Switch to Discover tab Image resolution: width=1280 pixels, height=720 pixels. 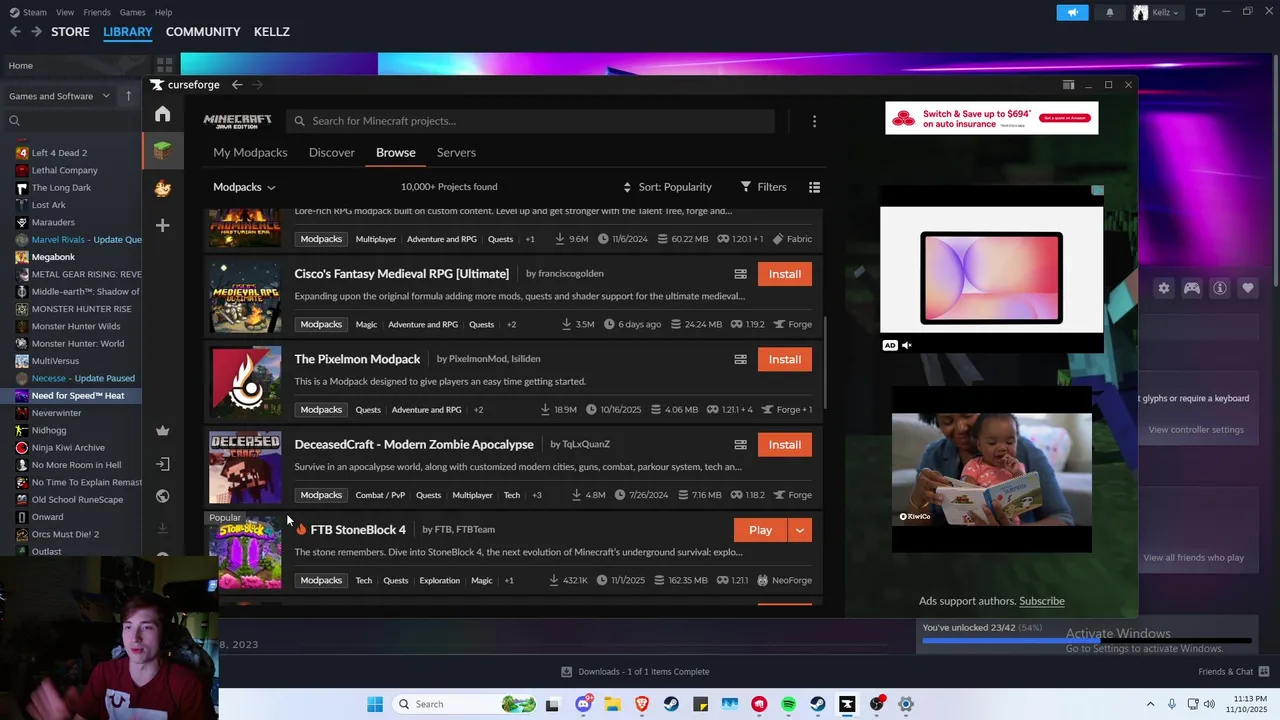(x=331, y=152)
